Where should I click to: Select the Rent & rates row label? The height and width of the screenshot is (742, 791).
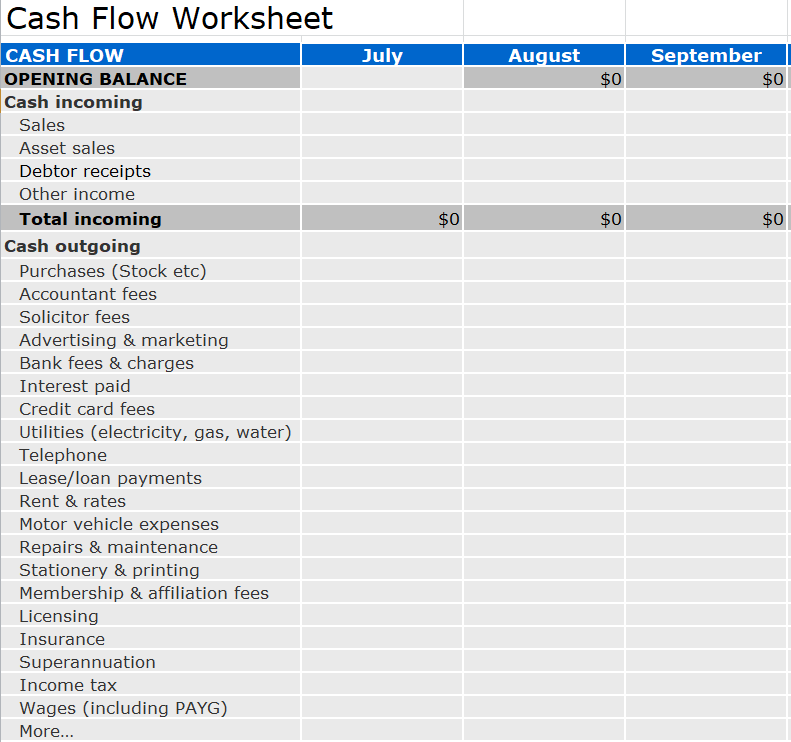coord(72,501)
